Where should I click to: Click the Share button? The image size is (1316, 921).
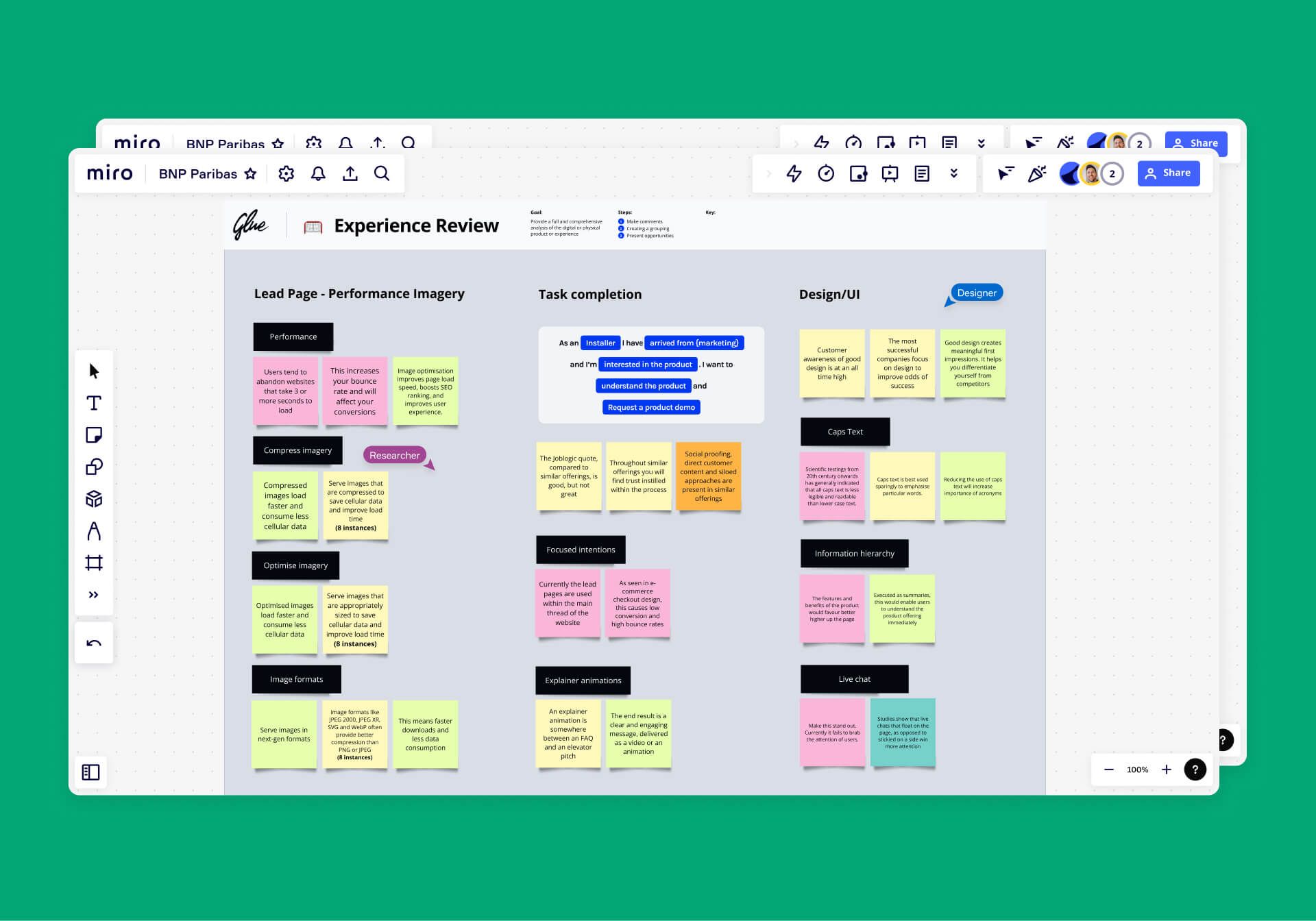[x=1168, y=173]
